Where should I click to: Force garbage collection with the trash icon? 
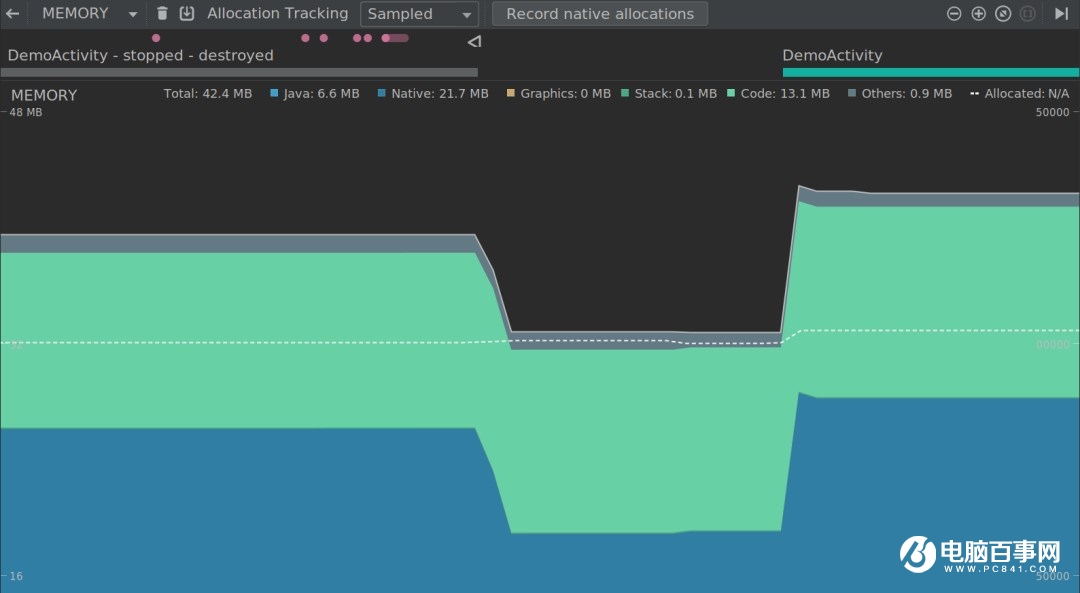[162, 13]
